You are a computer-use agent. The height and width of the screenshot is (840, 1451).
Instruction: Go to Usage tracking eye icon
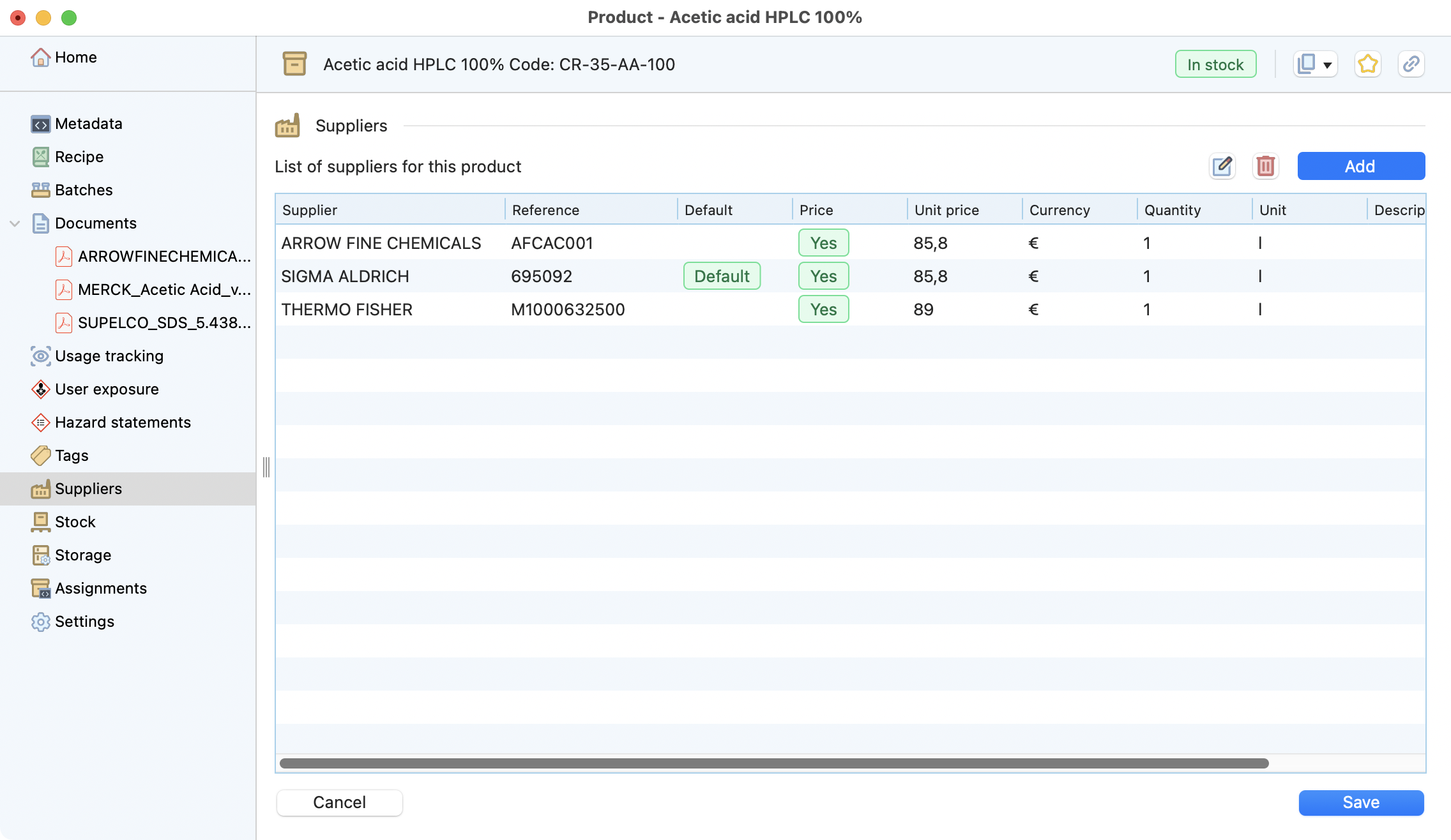(x=41, y=356)
